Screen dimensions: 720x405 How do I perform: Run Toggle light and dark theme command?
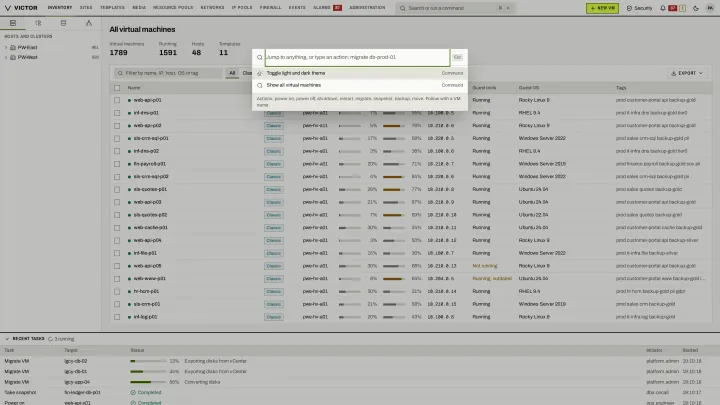[x=360, y=73]
